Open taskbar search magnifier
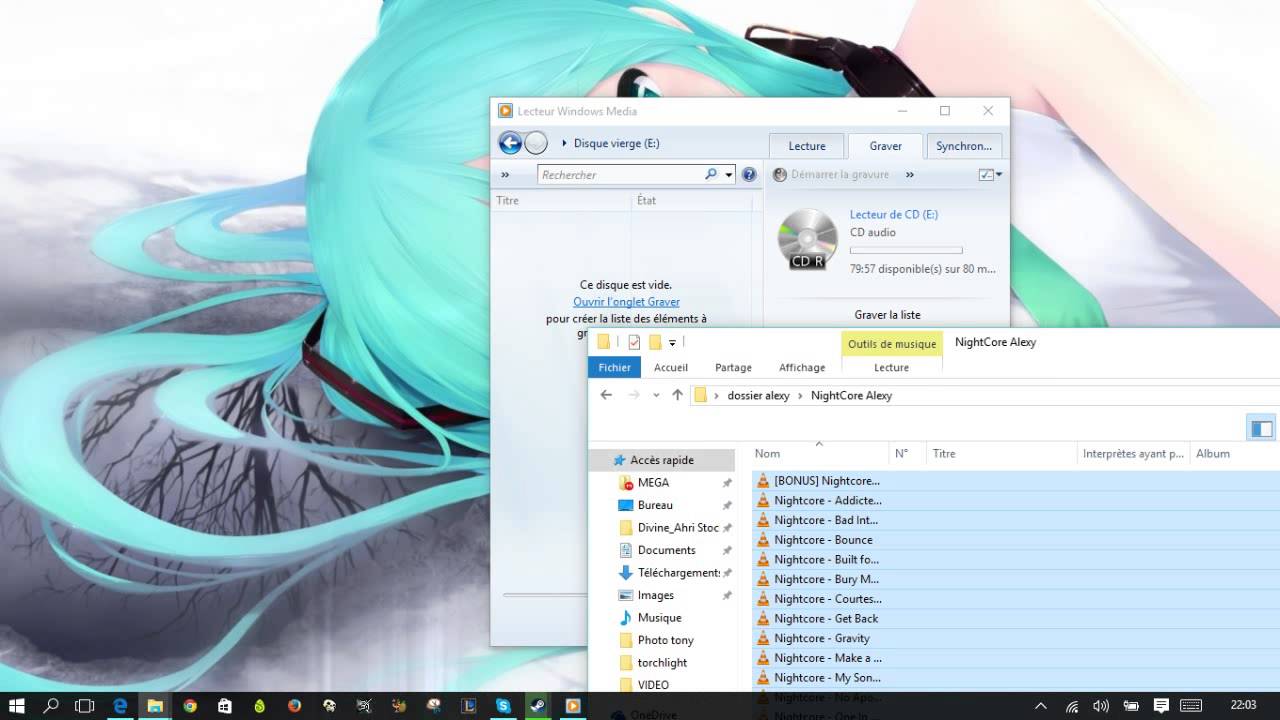The image size is (1280, 720). click(x=51, y=705)
